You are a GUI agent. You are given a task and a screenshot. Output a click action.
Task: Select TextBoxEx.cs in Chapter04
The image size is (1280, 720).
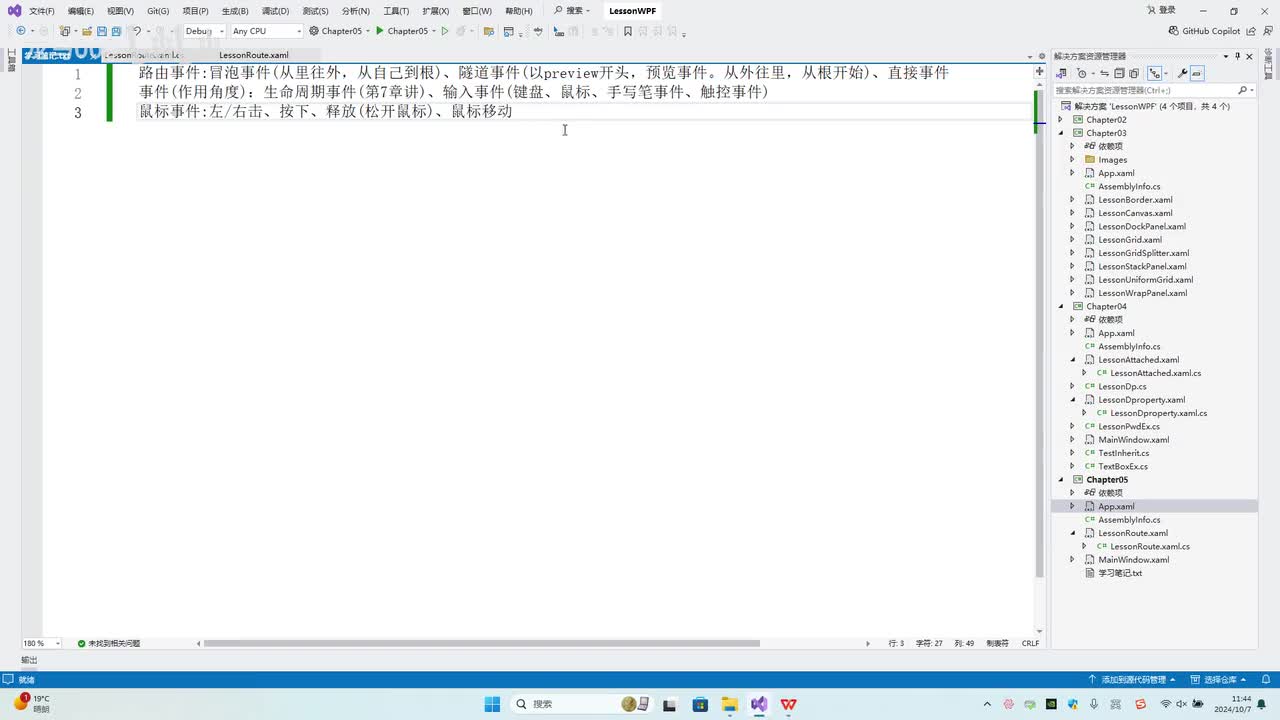click(x=1123, y=466)
